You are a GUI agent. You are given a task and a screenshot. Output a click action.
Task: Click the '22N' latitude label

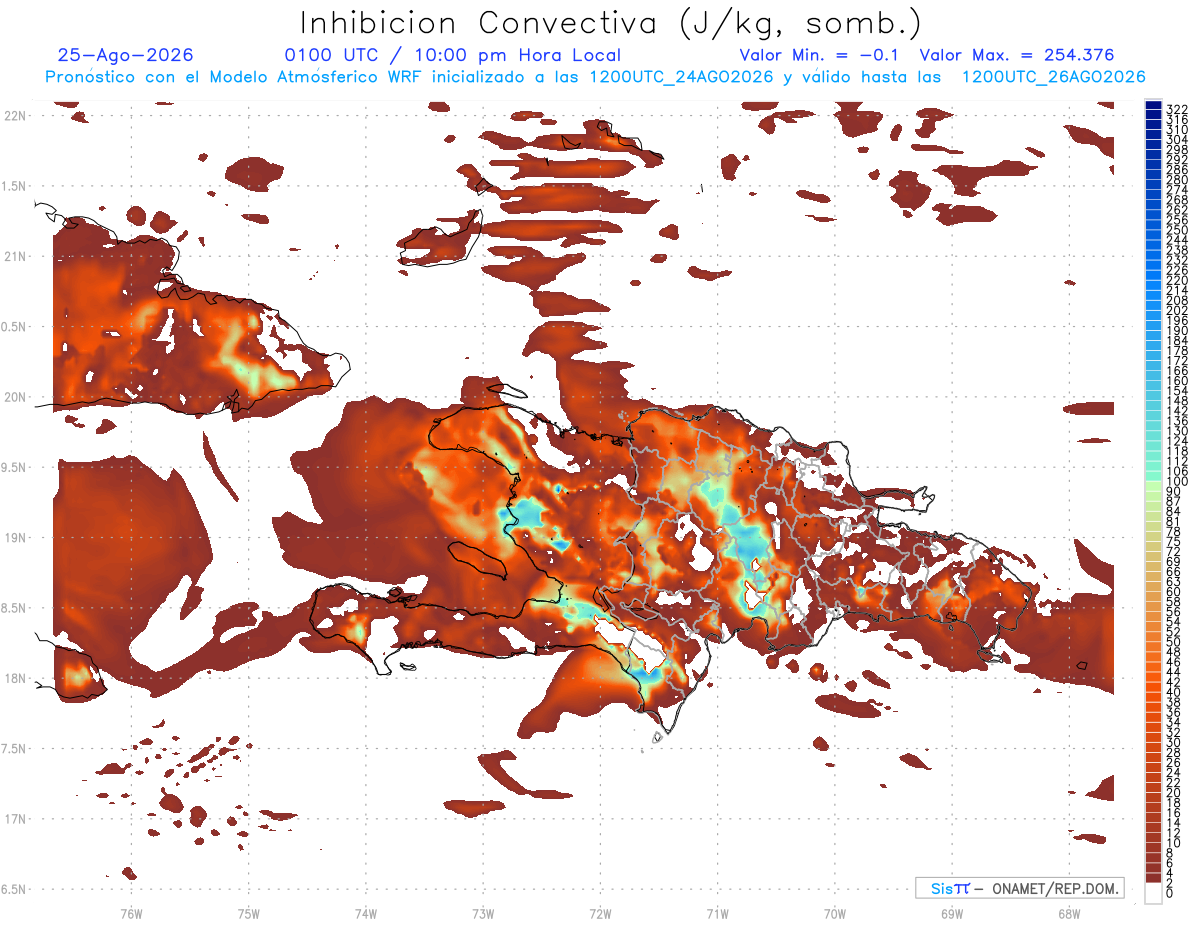[15, 116]
